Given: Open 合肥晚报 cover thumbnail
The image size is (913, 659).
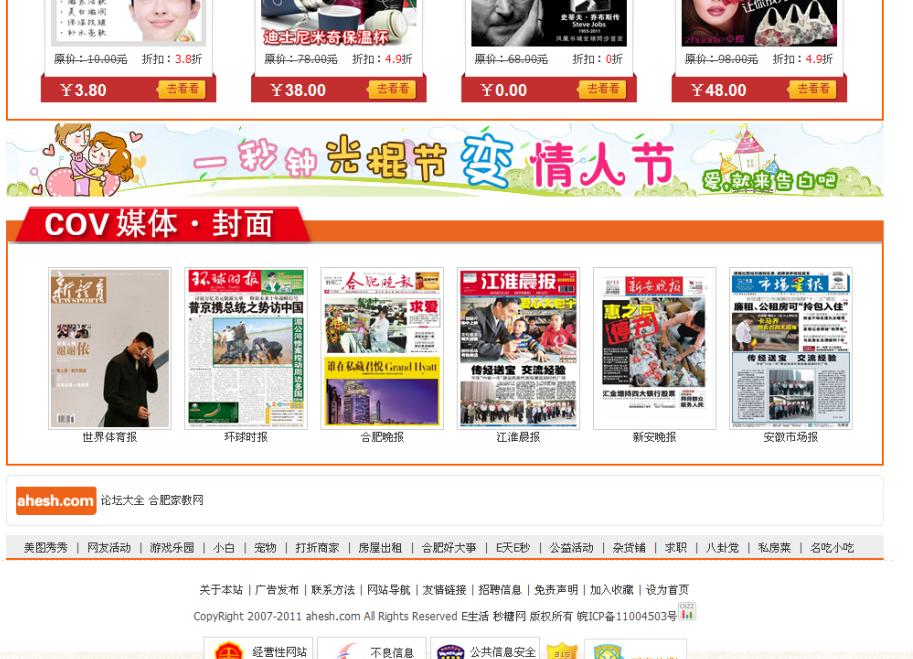Looking at the screenshot, I should point(382,348).
